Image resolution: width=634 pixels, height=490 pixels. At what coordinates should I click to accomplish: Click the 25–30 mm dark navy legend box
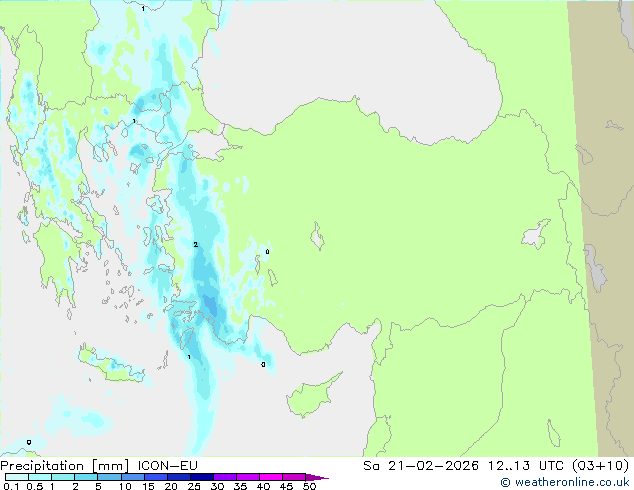[x=201, y=477]
